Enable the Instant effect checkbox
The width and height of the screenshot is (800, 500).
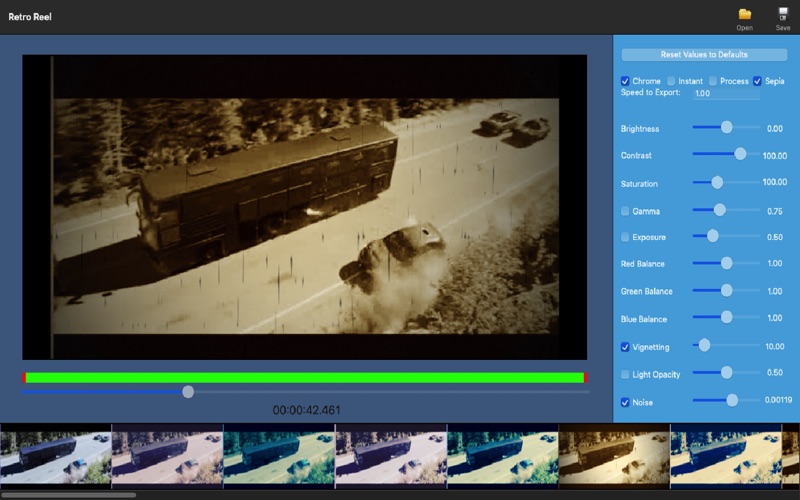tap(671, 81)
